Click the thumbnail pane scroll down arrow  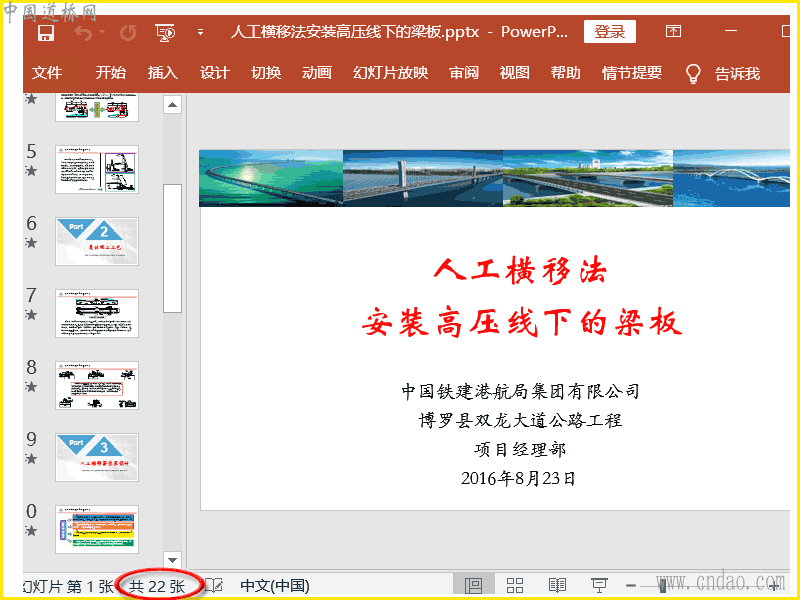(172, 560)
